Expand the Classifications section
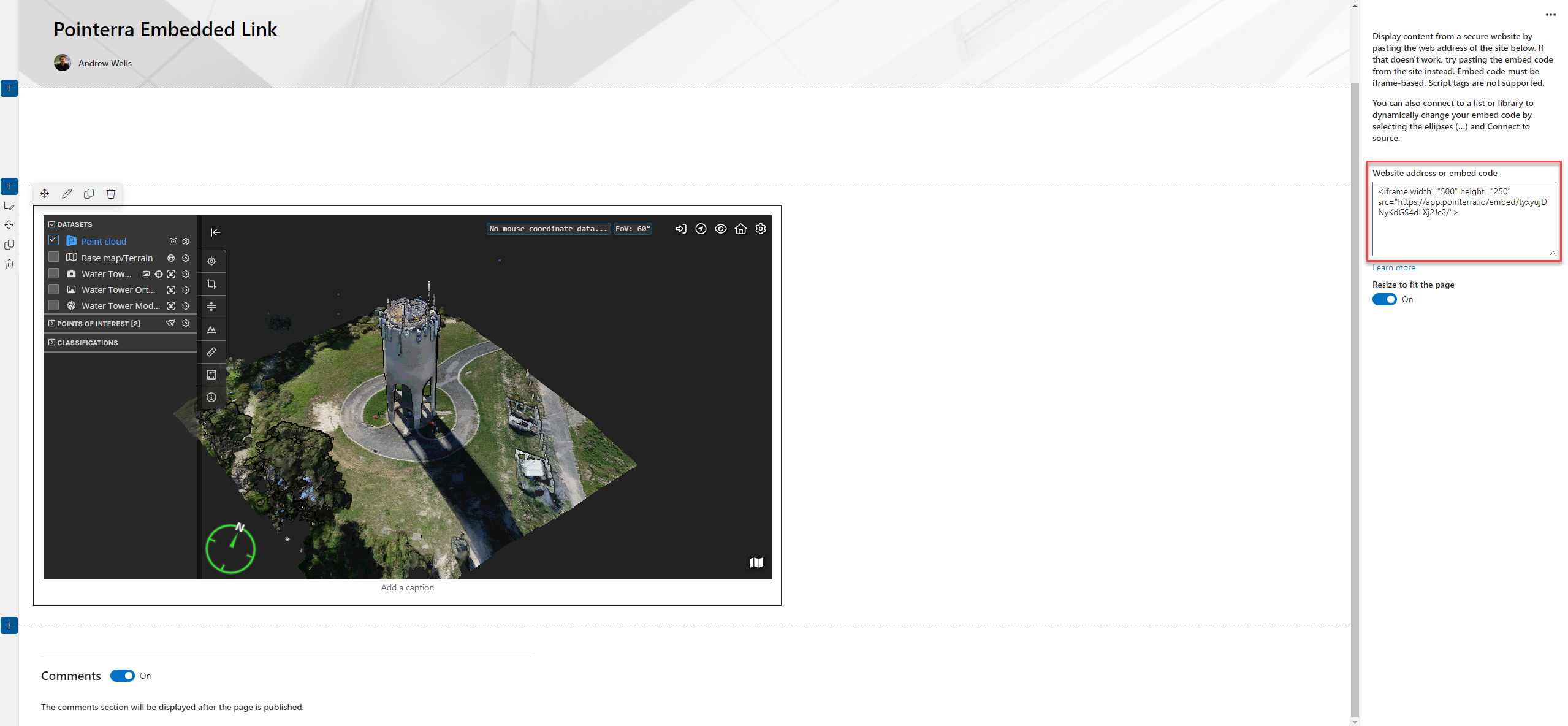1568x726 pixels. pyautogui.click(x=52, y=342)
